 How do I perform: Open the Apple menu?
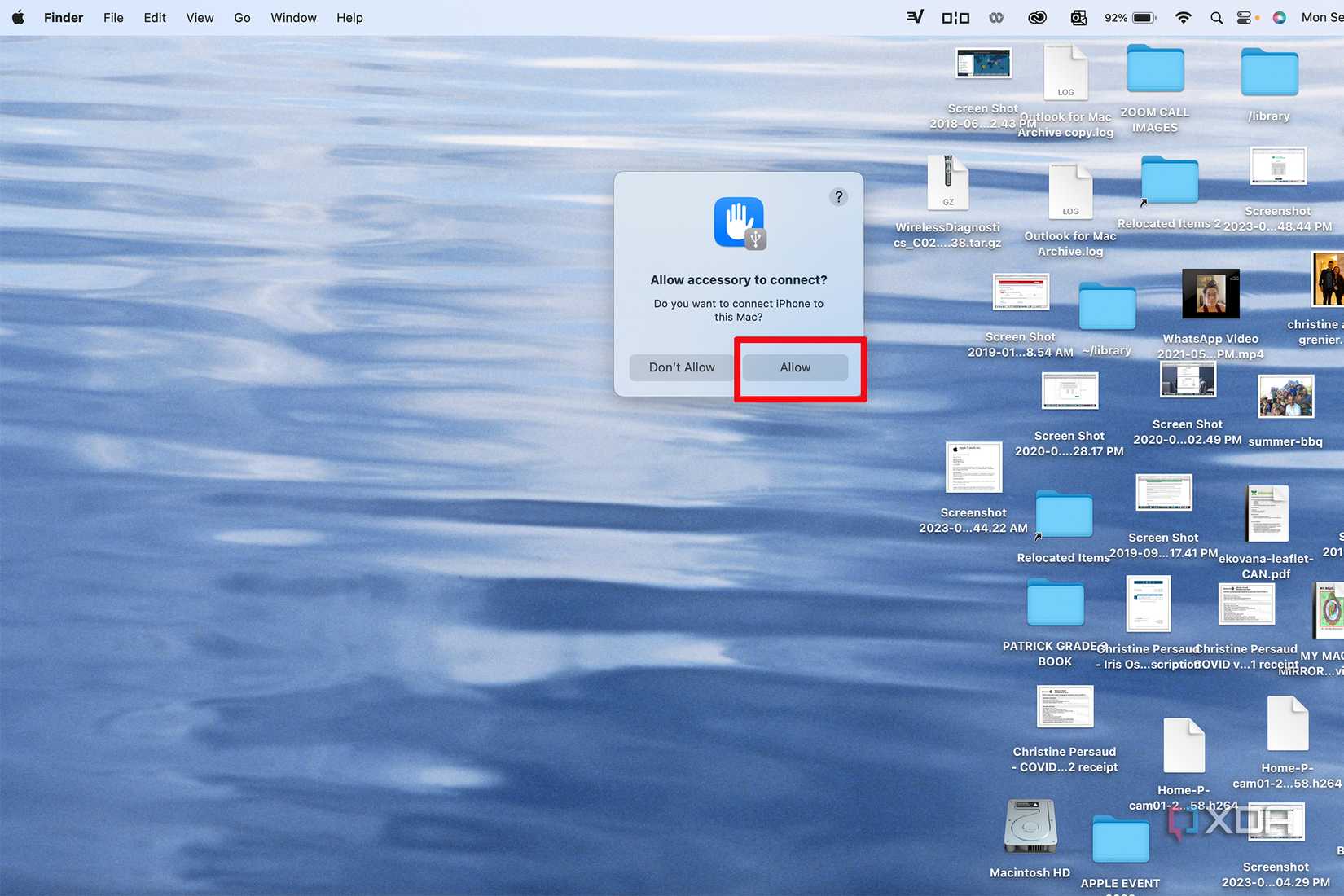coord(18,17)
